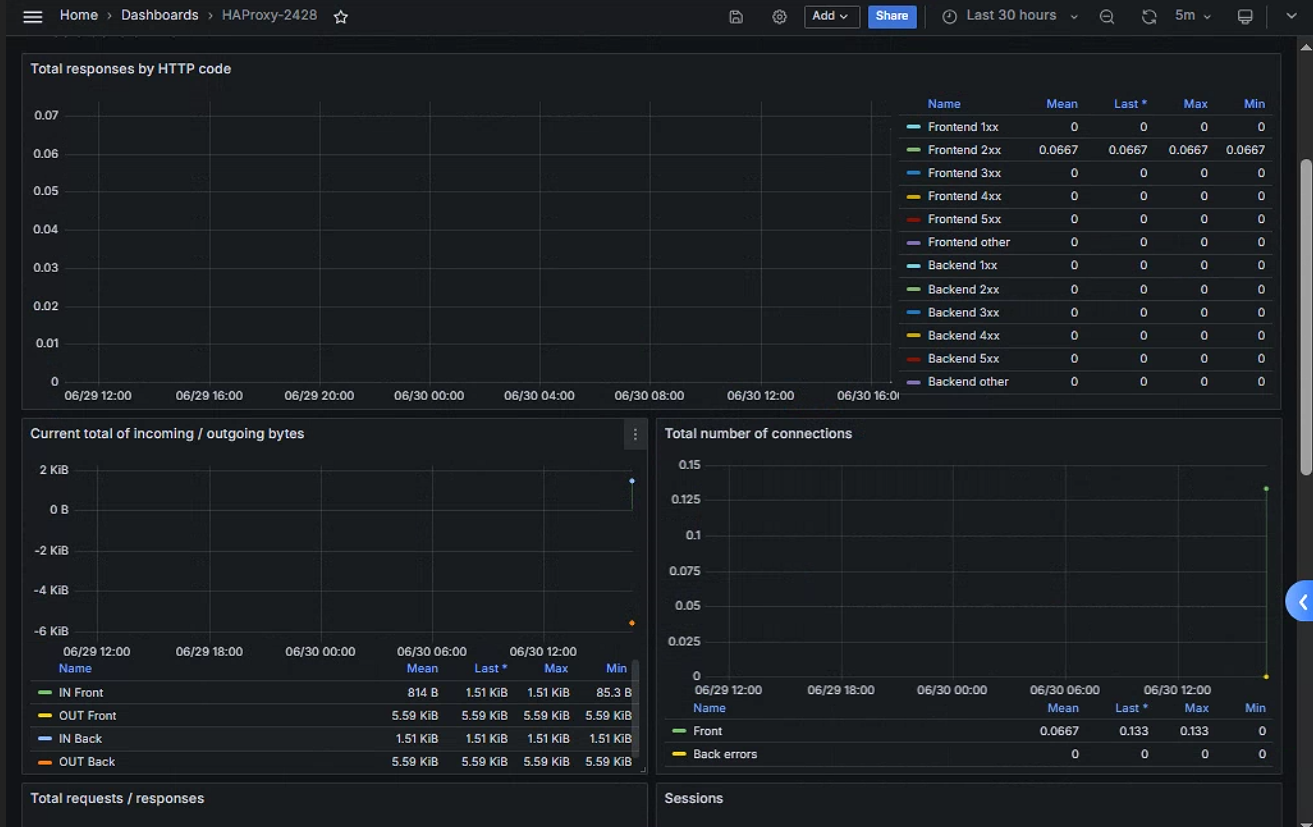Click the Sessions panel title
Screen dimensions: 1313x827
click(x=693, y=798)
